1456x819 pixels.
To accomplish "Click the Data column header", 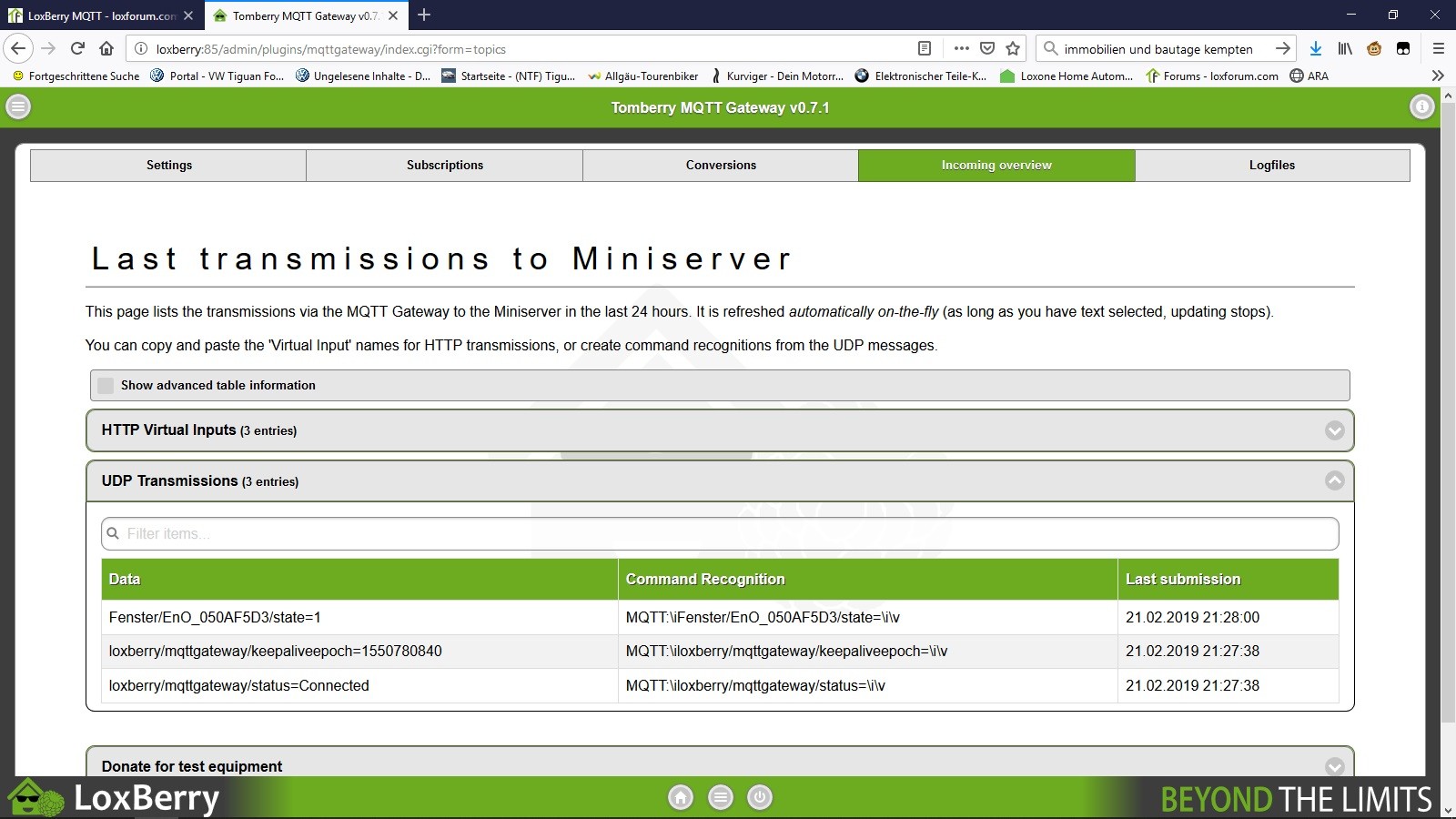I will pyautogui.click(x=359, y=580).
